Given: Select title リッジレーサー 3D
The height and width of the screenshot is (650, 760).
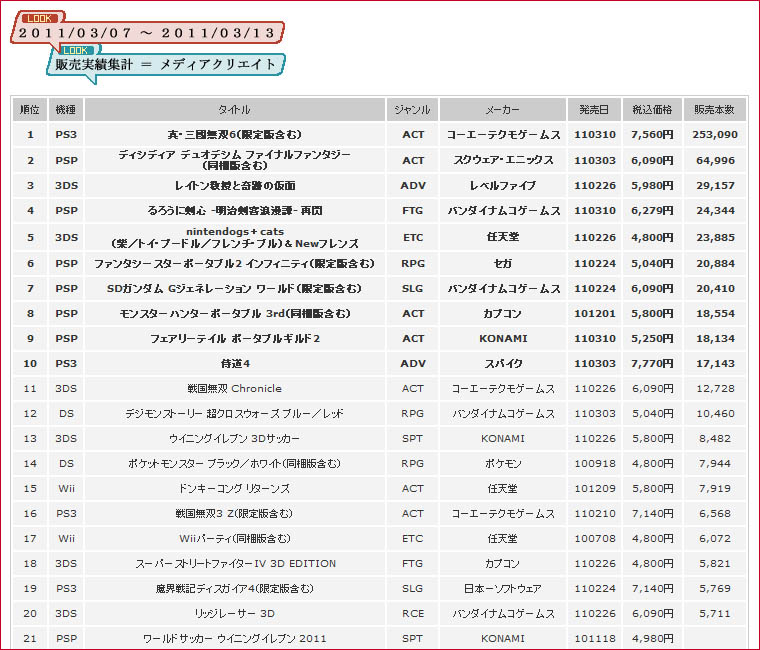Looking at the screenshot, I should pos(235,614).
